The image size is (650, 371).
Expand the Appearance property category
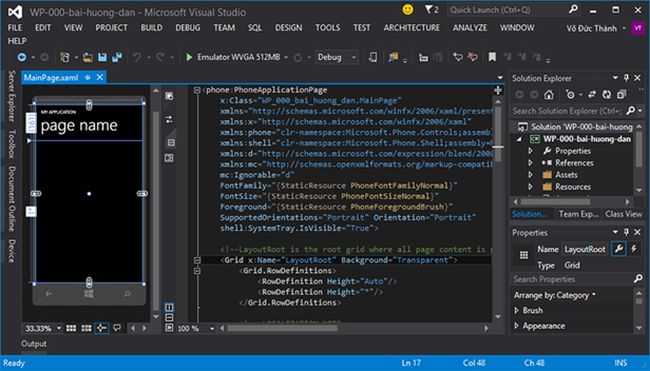[517, 326]
